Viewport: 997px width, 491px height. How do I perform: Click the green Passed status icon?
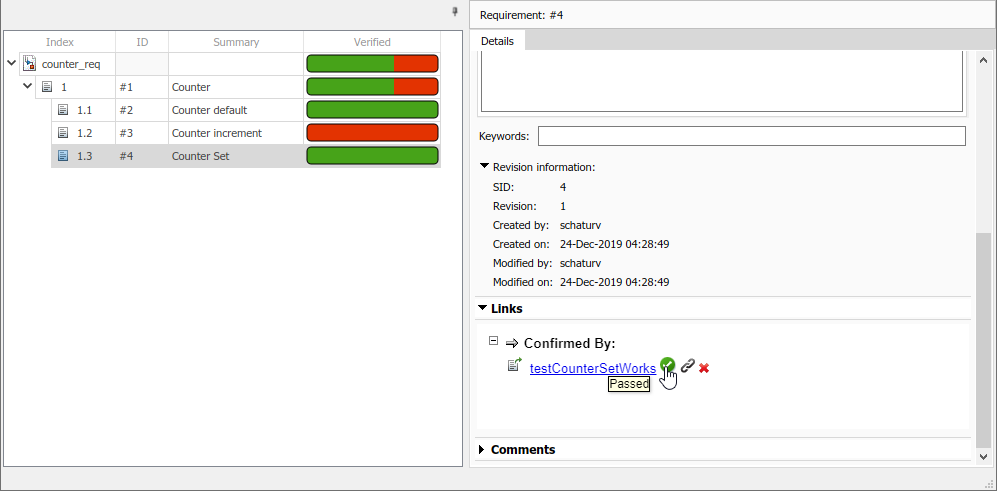click(667, 364)
